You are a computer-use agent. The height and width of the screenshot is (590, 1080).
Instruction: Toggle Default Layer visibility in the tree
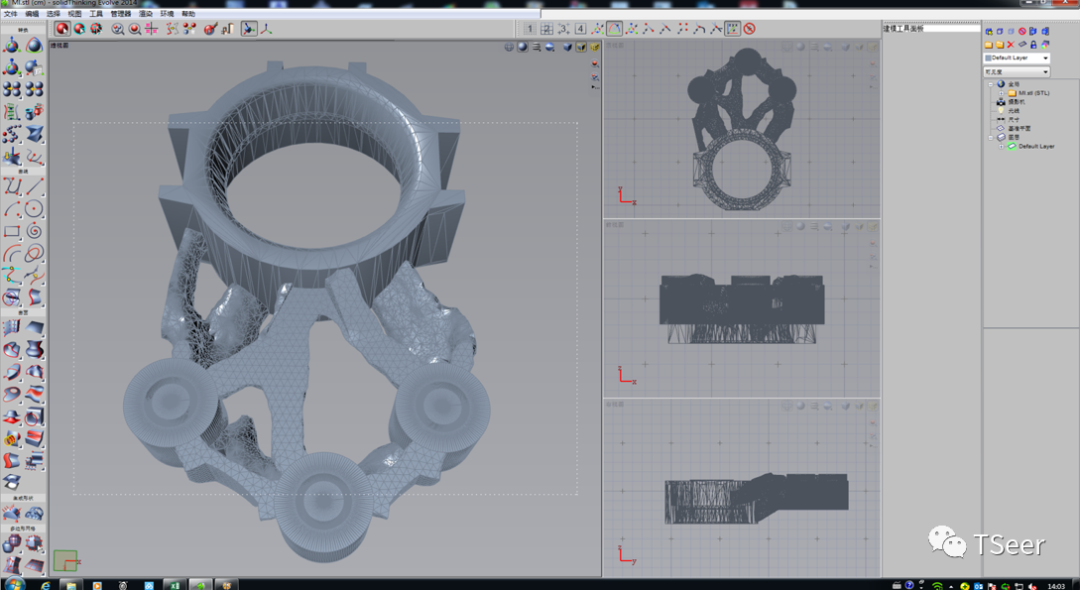click(x=1009, y=146)
